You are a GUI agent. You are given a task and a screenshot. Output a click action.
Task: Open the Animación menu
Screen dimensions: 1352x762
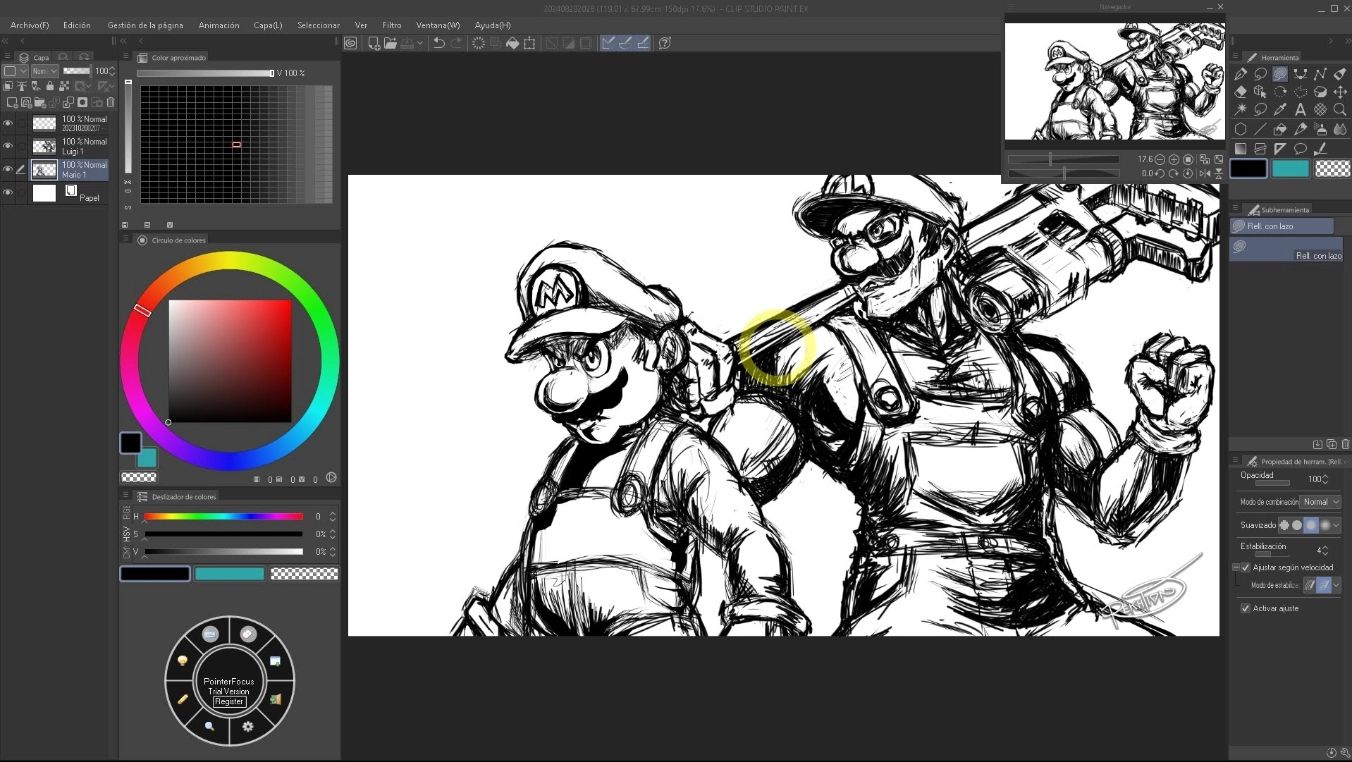(219, 25)
